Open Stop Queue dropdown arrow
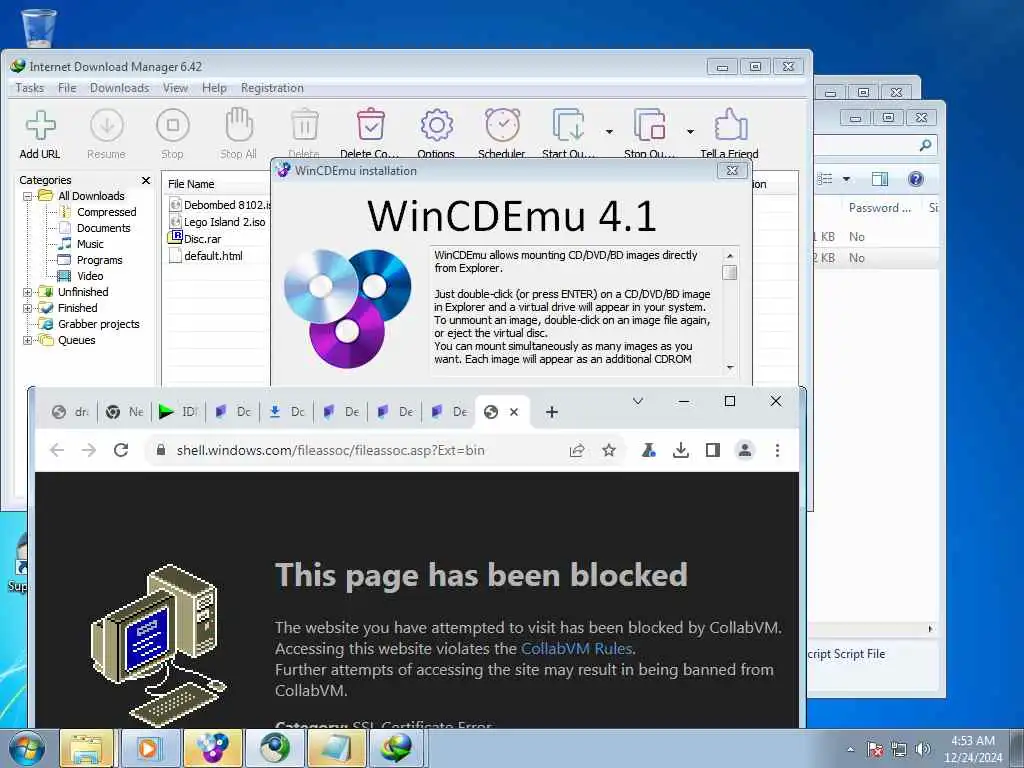The height and width of the screenshot is (768, 1024). point(690,132)
